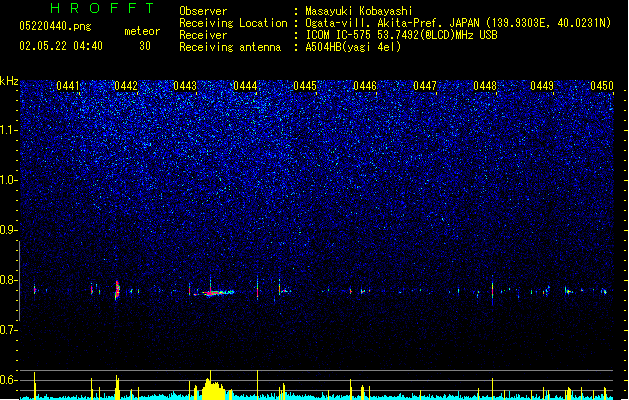Click the 0447 time marker
This screenshot has height=400, width=629.
[x=425, y=86]
